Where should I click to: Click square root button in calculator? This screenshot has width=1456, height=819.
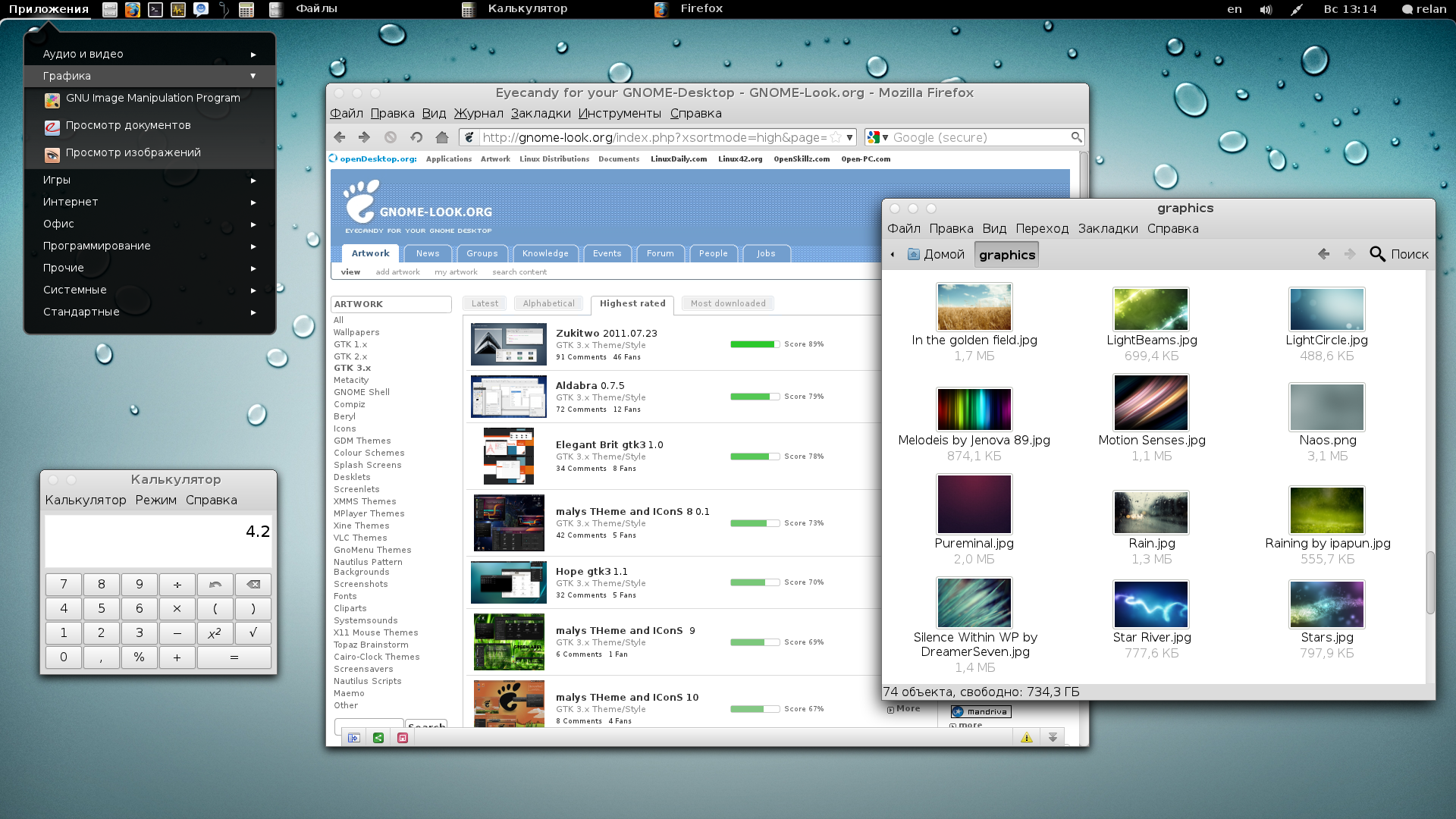(x=253, y=633)
